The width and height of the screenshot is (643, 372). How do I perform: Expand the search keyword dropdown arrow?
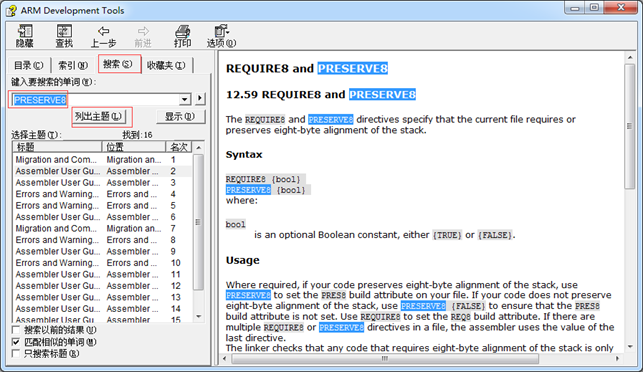click(185, 100)
